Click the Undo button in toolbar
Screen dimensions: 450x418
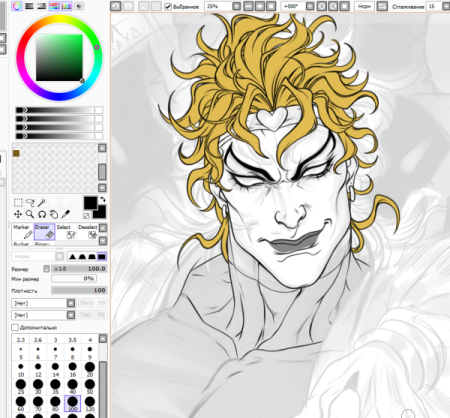(x=116, y=6)
